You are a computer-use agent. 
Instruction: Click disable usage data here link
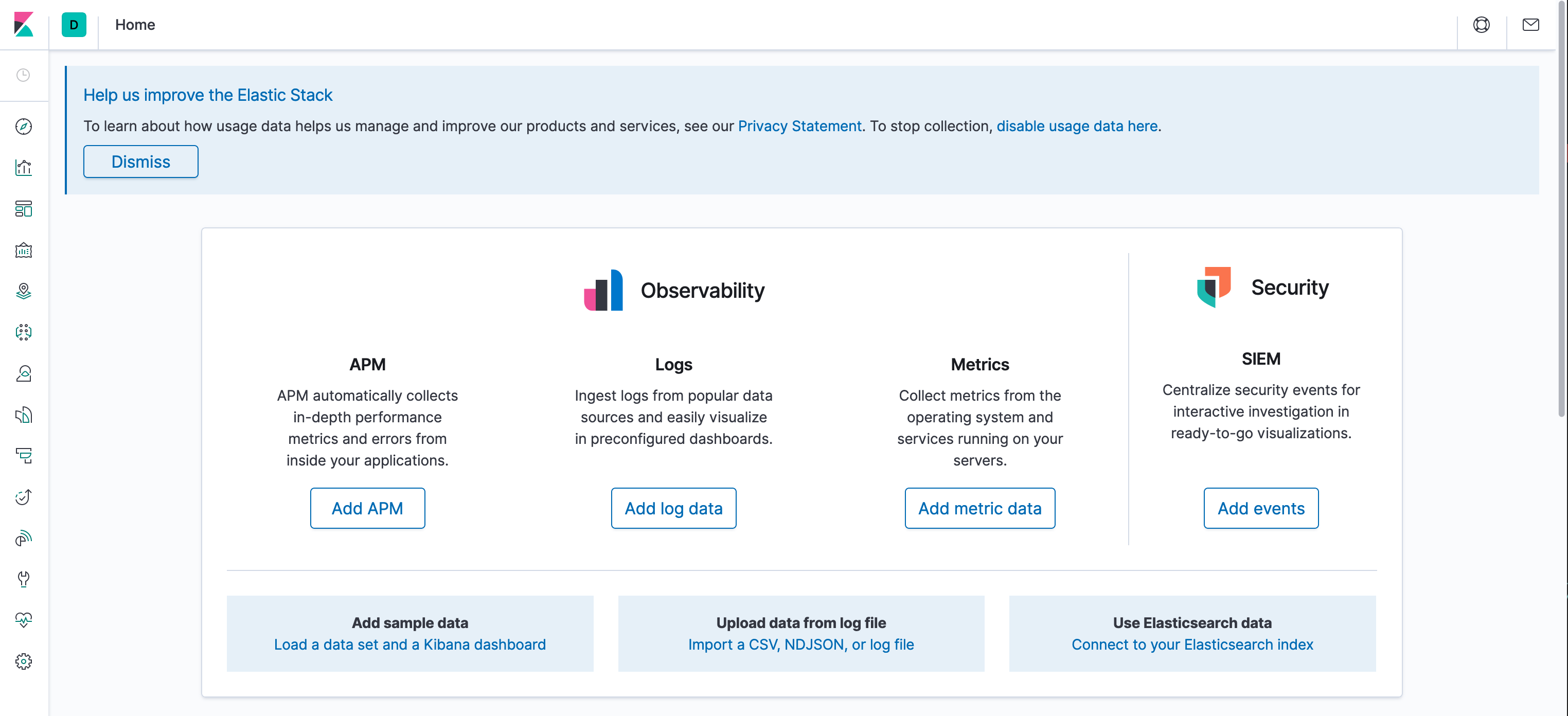tap(1077, 126)
